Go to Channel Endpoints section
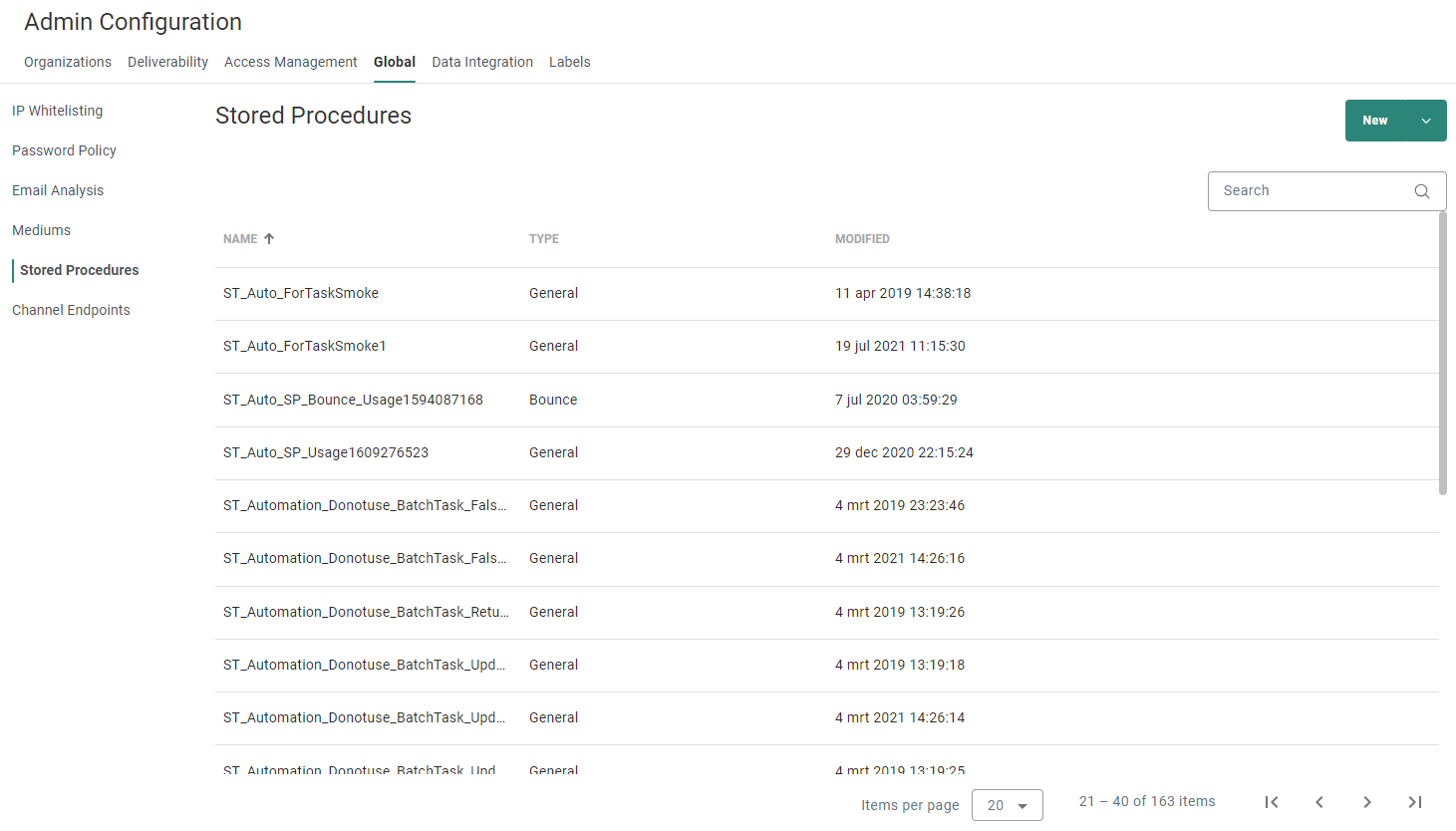This screenshot has height=831, width=1456. [71, 310]
